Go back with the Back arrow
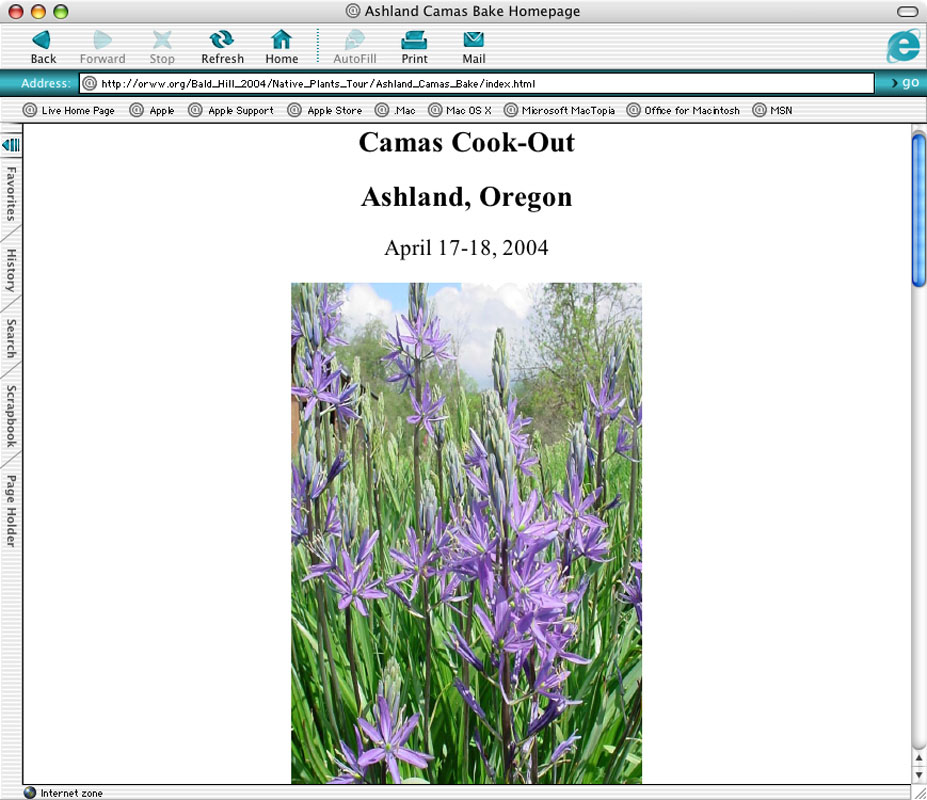Image resolution: width=927 pixels, height=800 pixels. pos(43,46)
